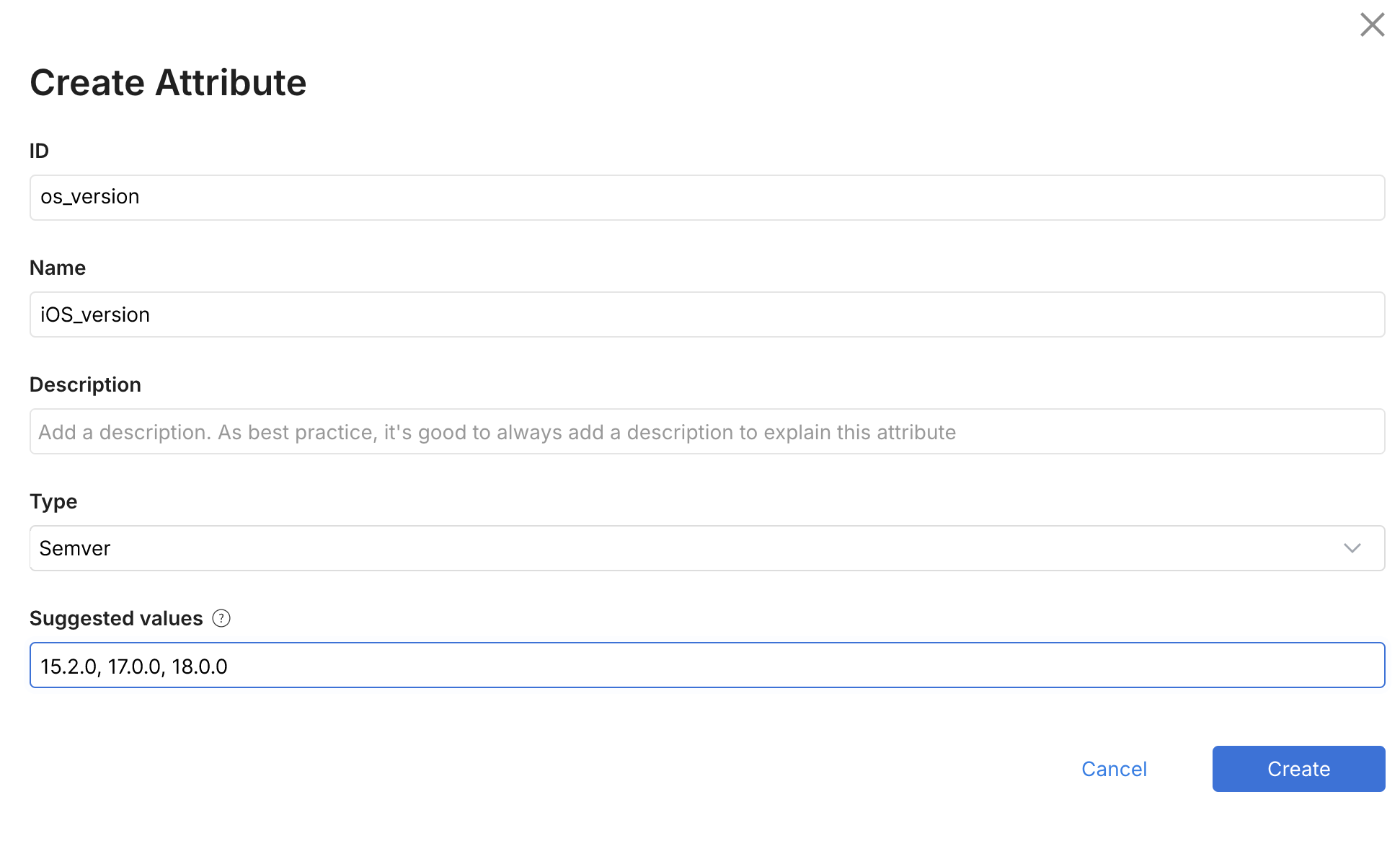The width and height of the screenshot is (1400, 854).
Task: Place cursor in os_version text
Action: point(90,197)
